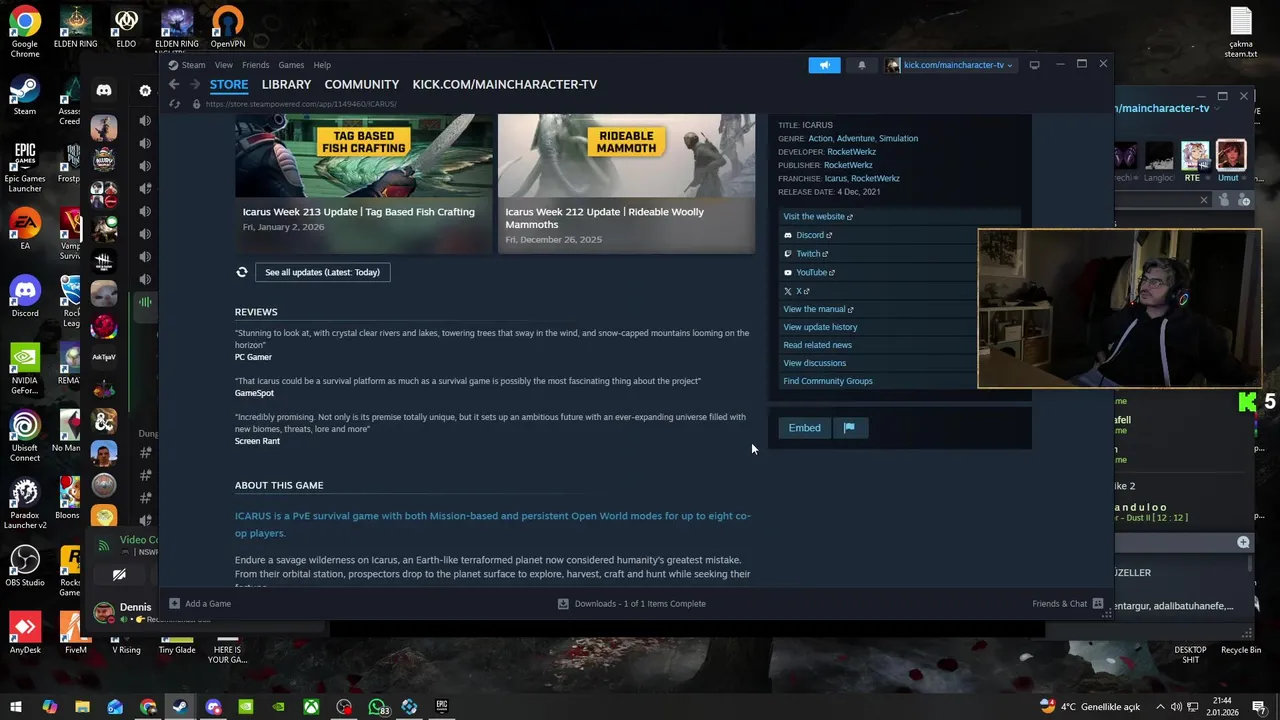
Task: Select the Simulation genre link
Action: (898, 138)
